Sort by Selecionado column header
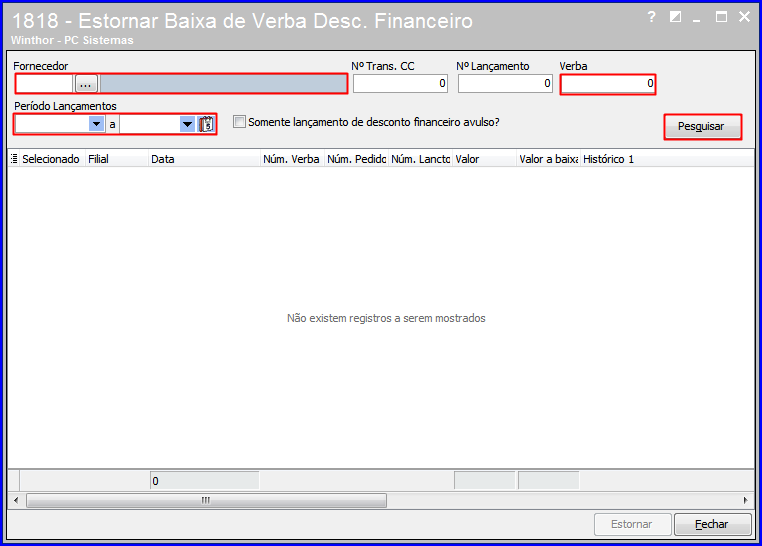Screen dimensions: 762x546 pos(52,159)
